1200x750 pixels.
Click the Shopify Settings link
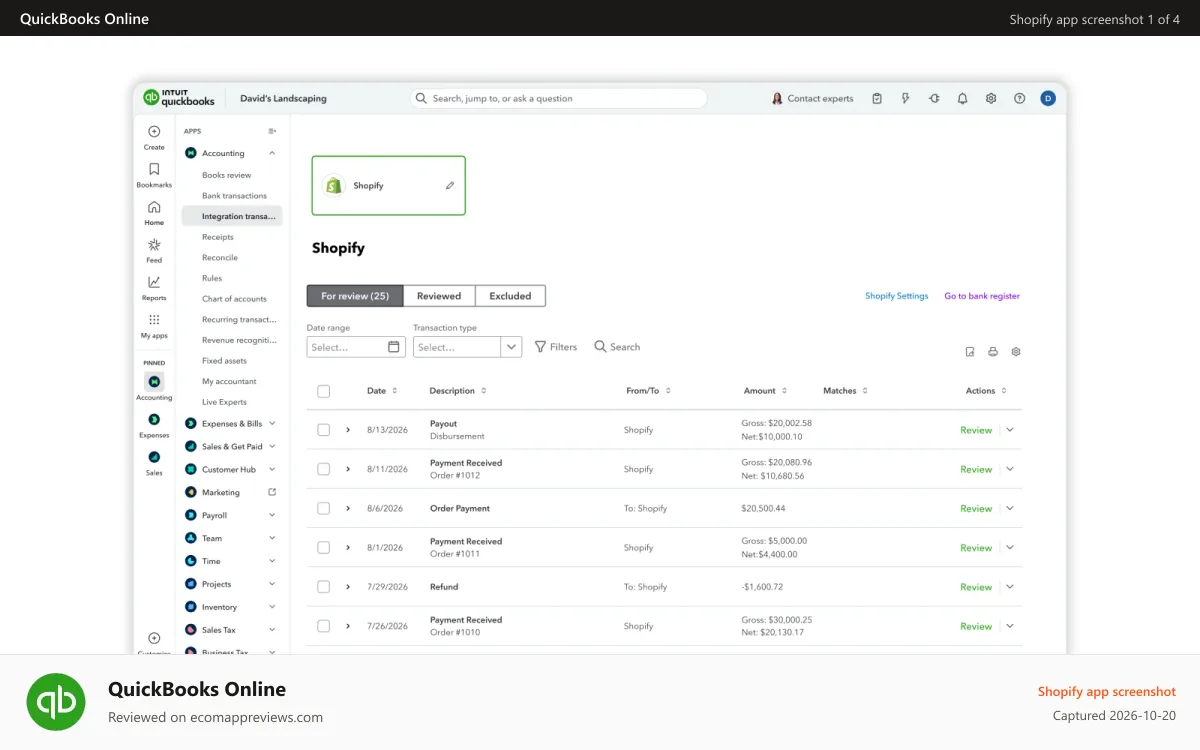[897, 296]
